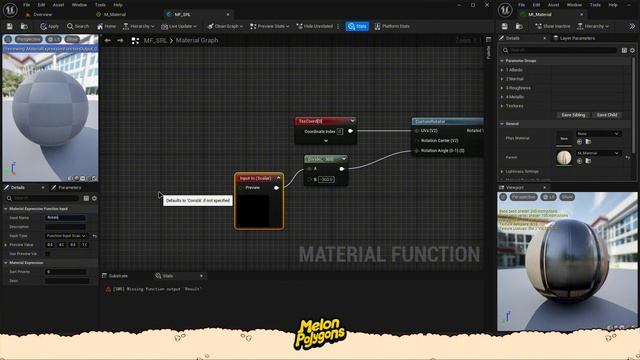Expand the TexCoord node's bottom chevron
640x360 pixels.
326,141
